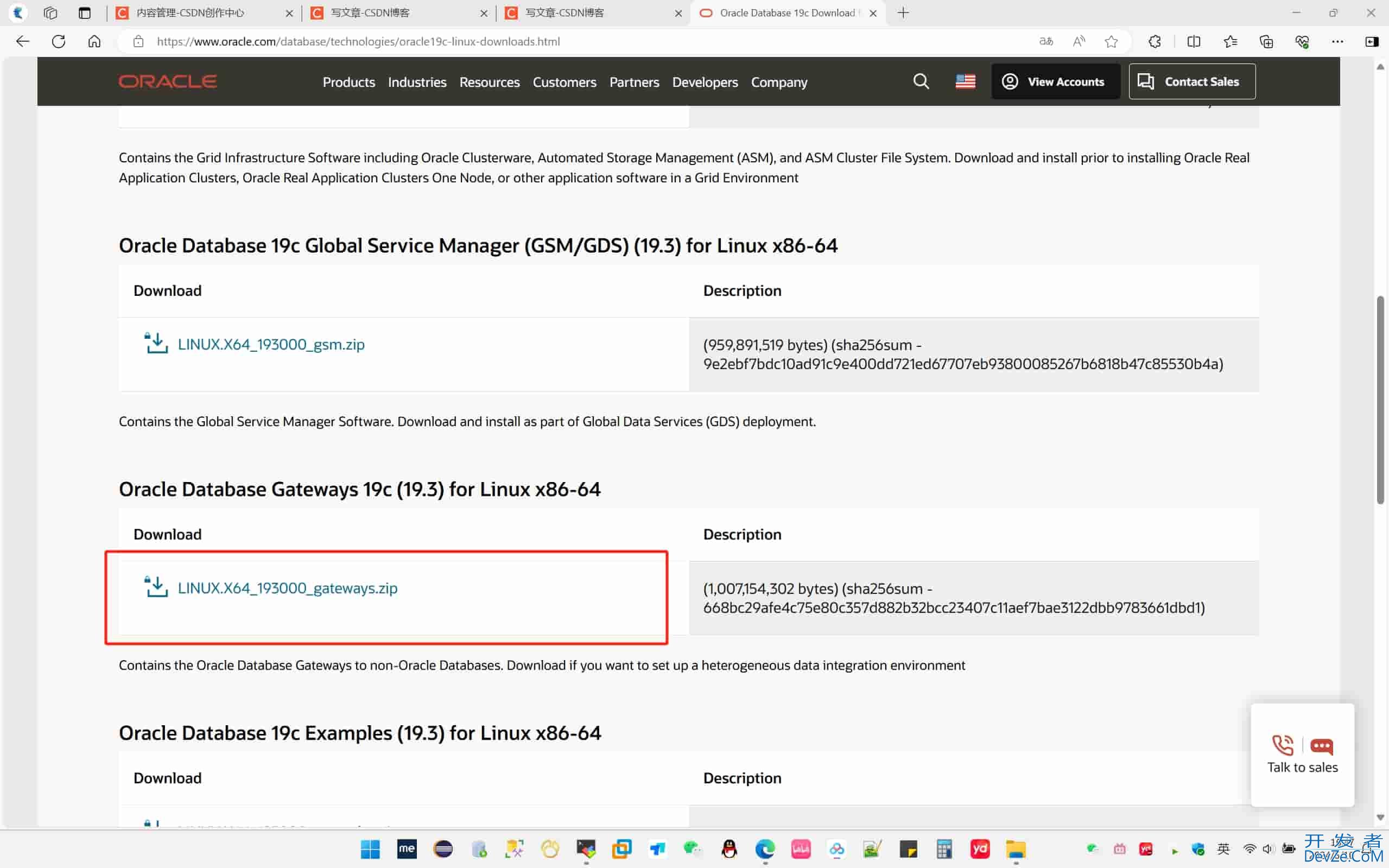Select the US flag country selector

click(966, 81)
